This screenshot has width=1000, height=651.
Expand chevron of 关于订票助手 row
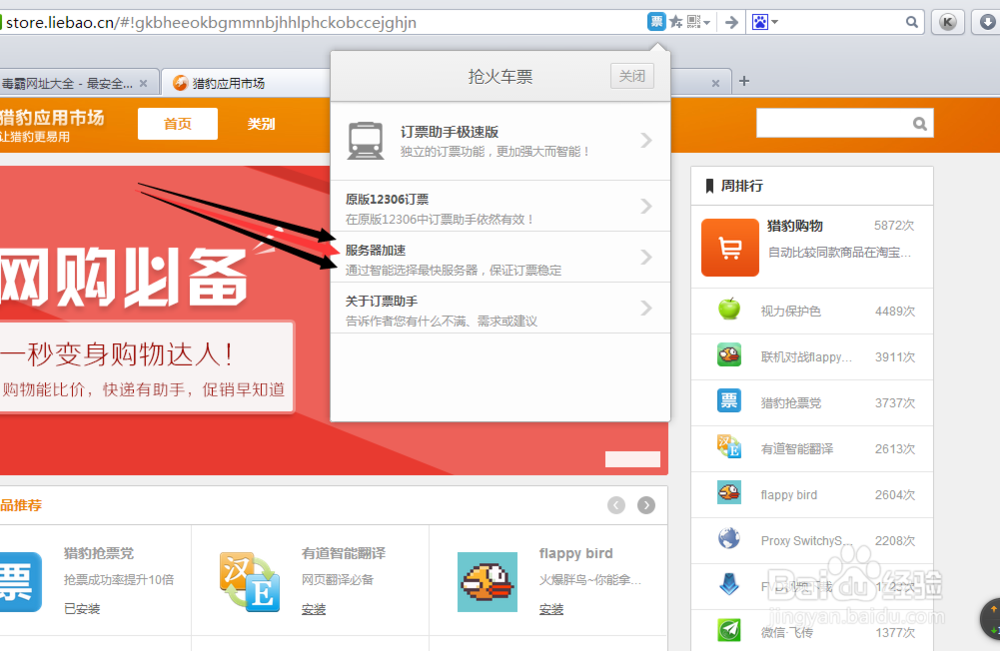click(x=646, y=308)
